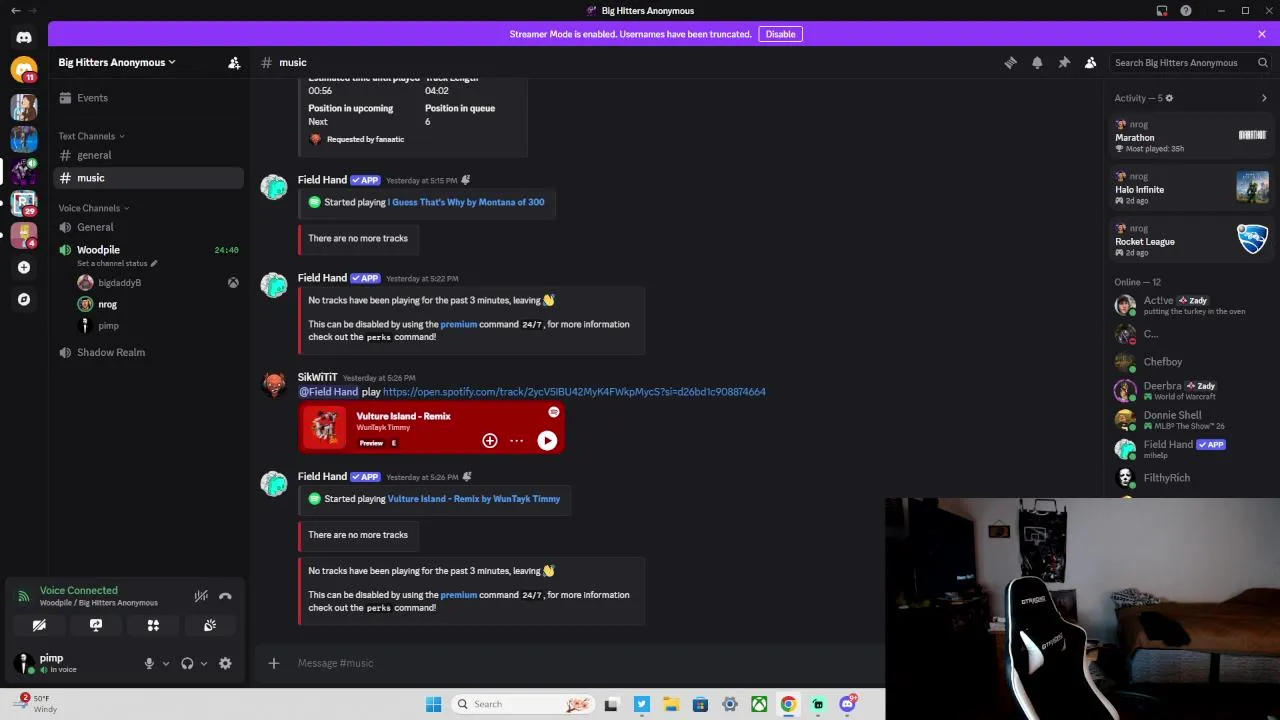This screenshot has width=1280, height=720.
Task: Open the Threads icon in channel header
Action: point(1010,62)
